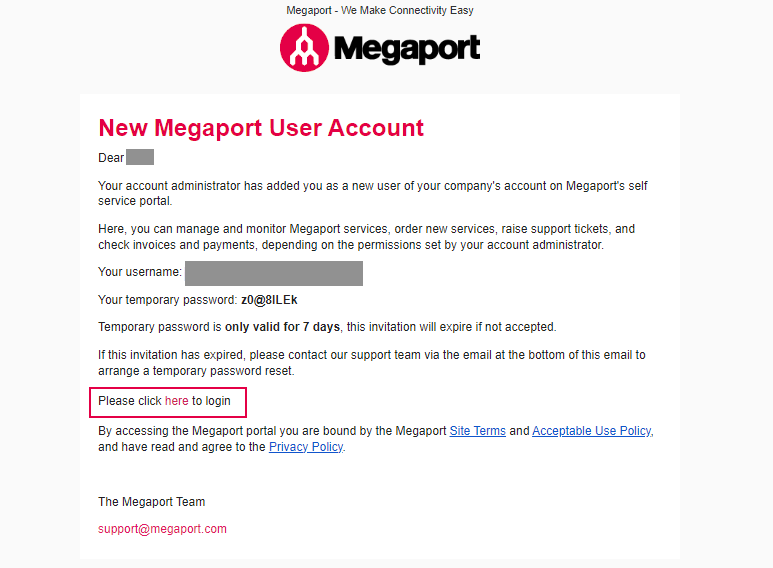Click the 'Megaport - We Make Connectivity Easy' tagline
This screenshot has width=773, height=568.
(380, 10)
